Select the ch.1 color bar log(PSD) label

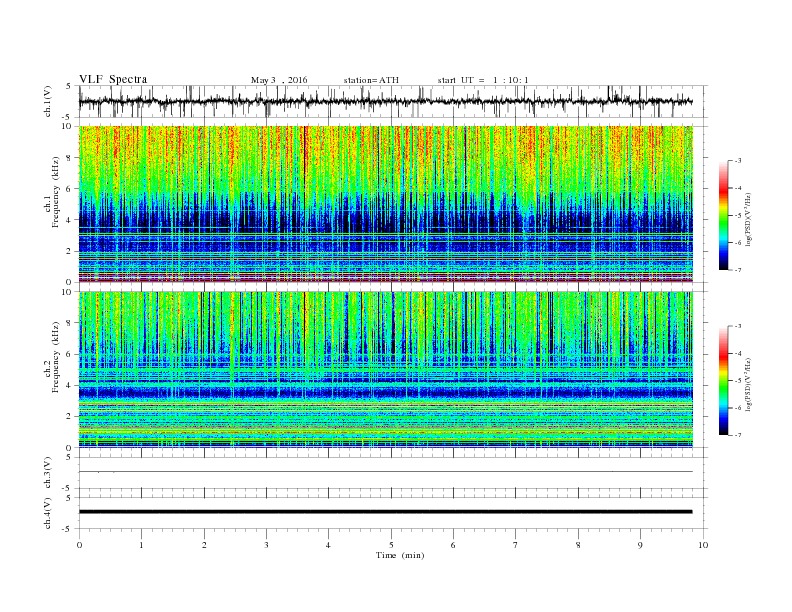[749, 219]
